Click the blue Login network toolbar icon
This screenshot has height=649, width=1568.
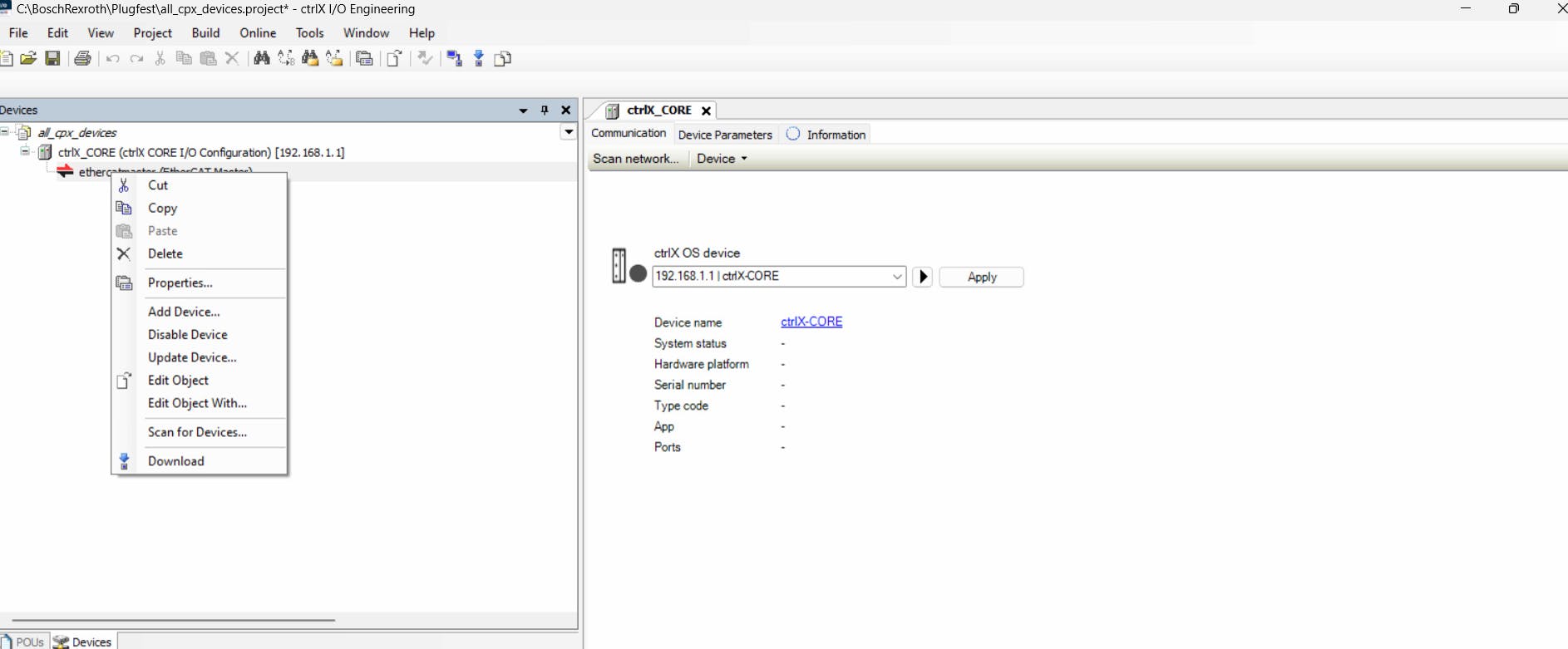[x=454, y=58]
